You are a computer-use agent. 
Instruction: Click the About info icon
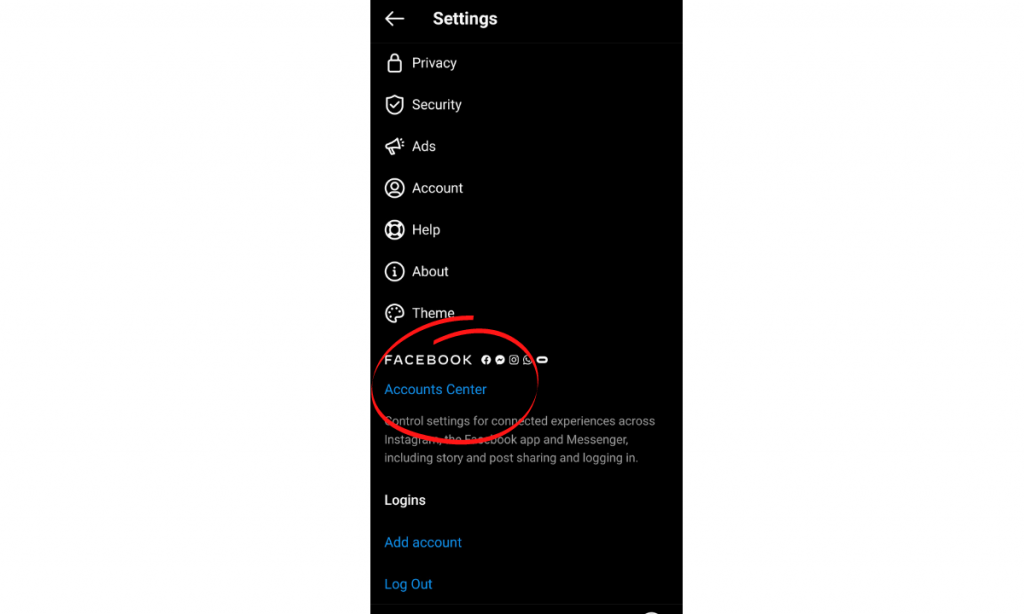(394, 271)
